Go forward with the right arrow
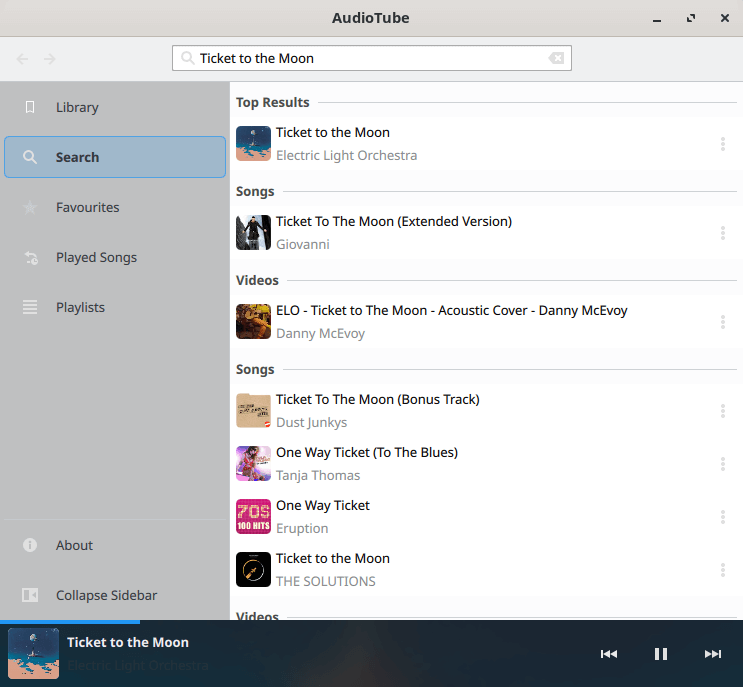 (49, 59)
